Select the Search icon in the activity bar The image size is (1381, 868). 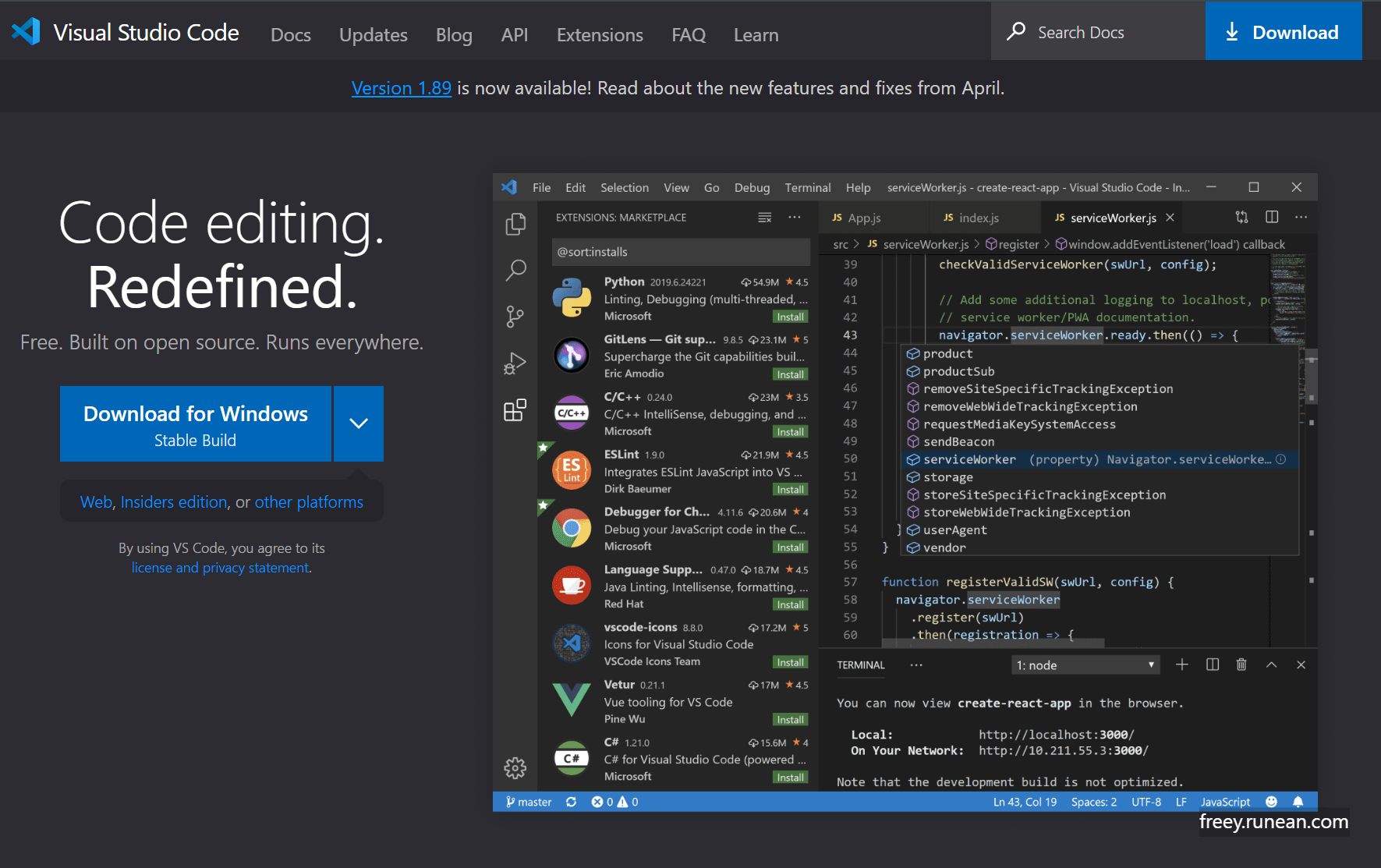click(515, 270)
